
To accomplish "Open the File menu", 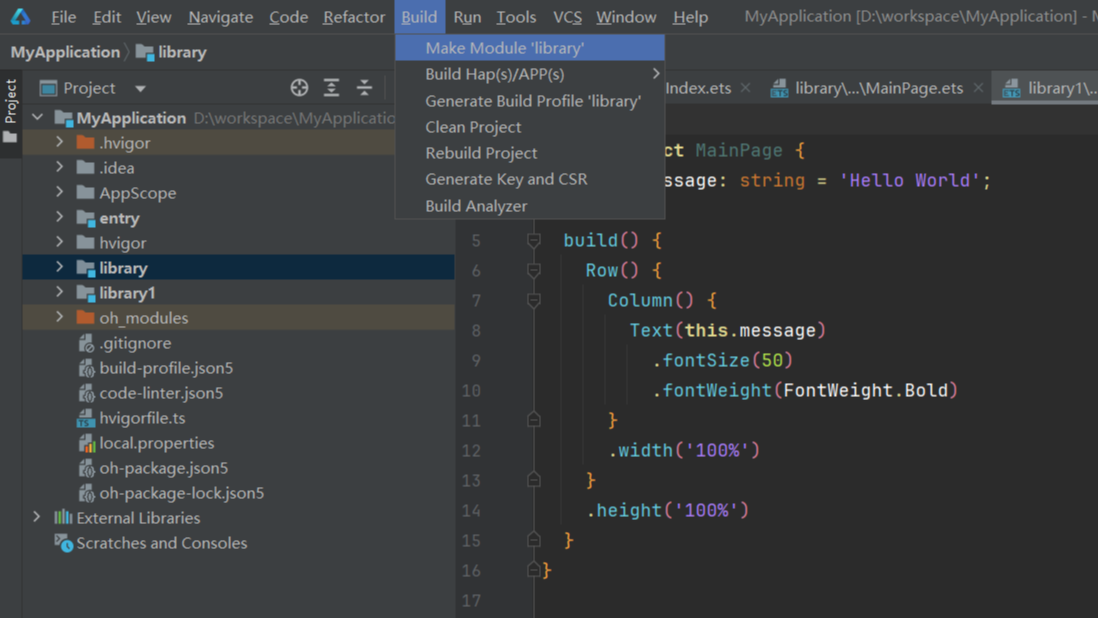I will pos(64,17).
